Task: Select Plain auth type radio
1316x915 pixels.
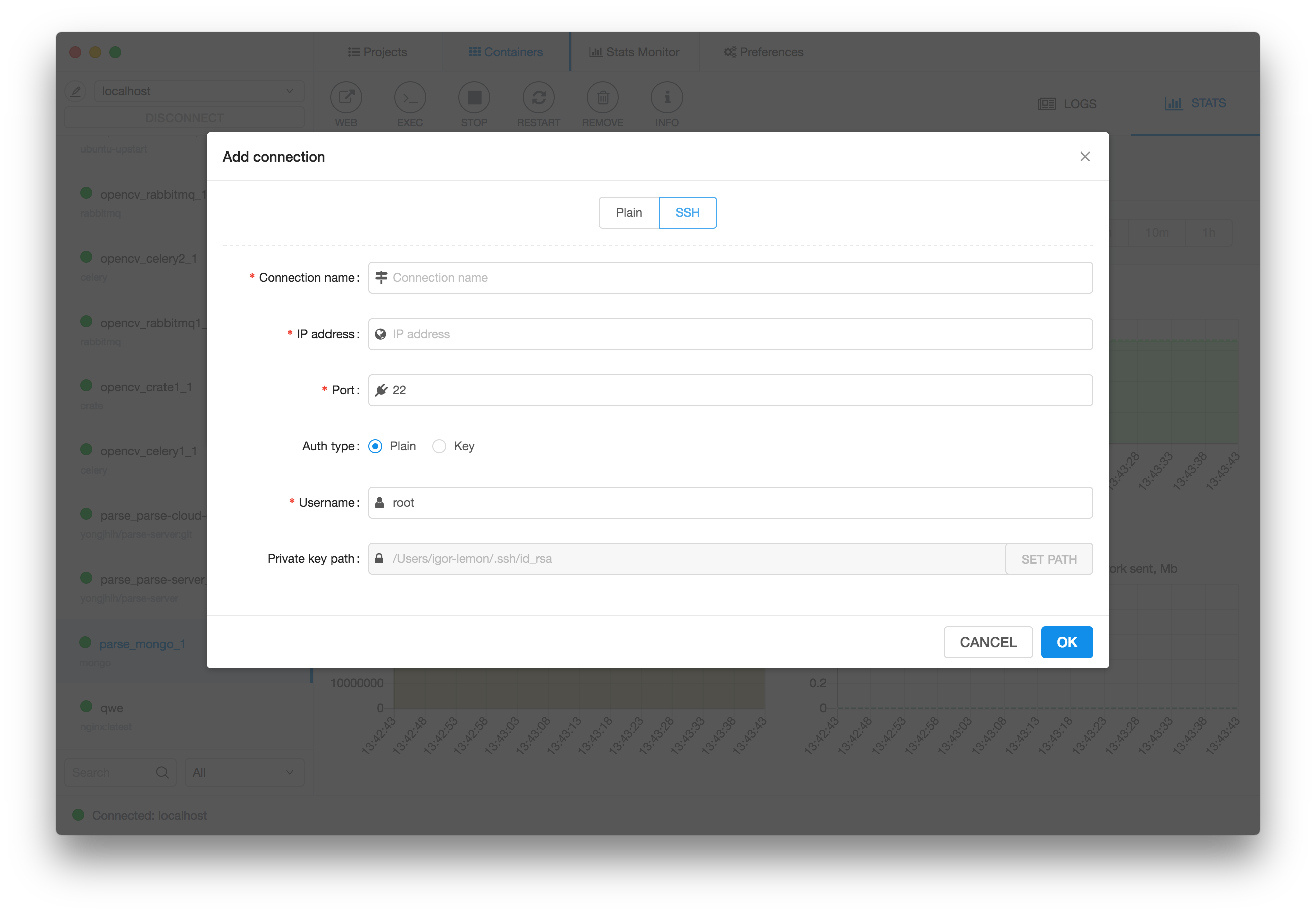Action: coord(376,446)
